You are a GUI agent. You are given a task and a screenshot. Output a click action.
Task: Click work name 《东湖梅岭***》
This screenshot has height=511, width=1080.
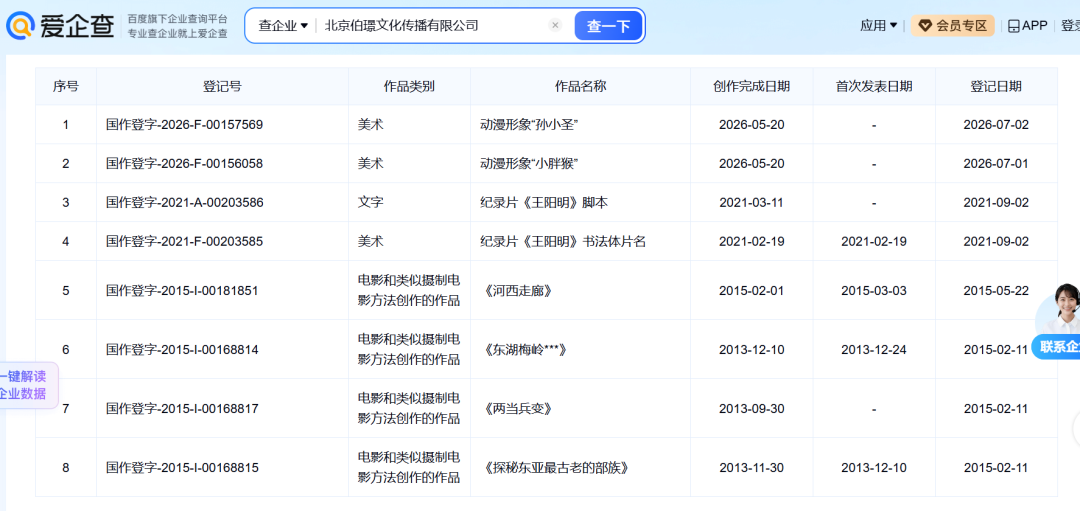(x=526, y=349)
